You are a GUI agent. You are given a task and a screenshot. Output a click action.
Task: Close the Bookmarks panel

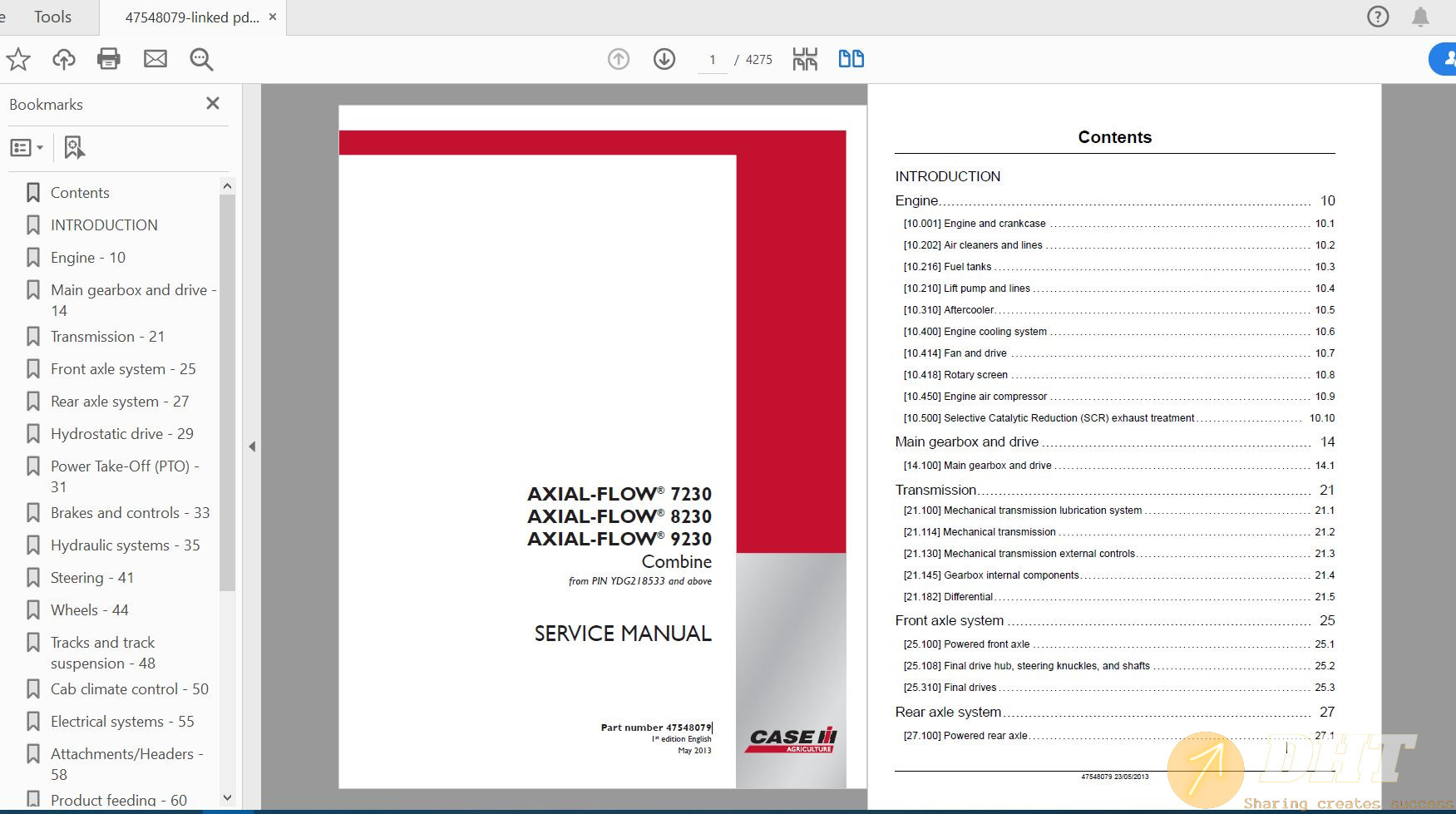coord(213,103)
